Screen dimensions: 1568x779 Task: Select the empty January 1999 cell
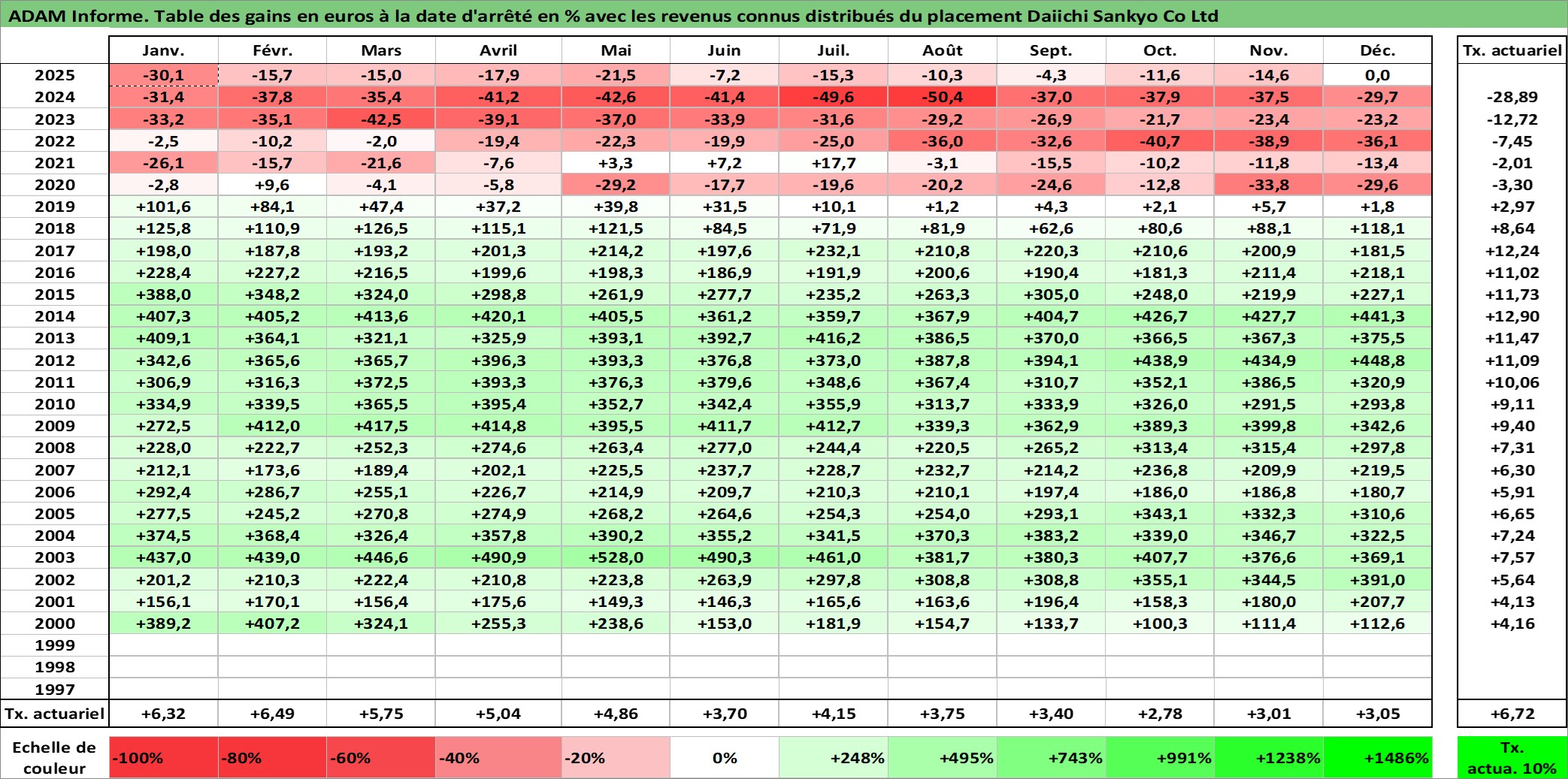click(164, 645)
